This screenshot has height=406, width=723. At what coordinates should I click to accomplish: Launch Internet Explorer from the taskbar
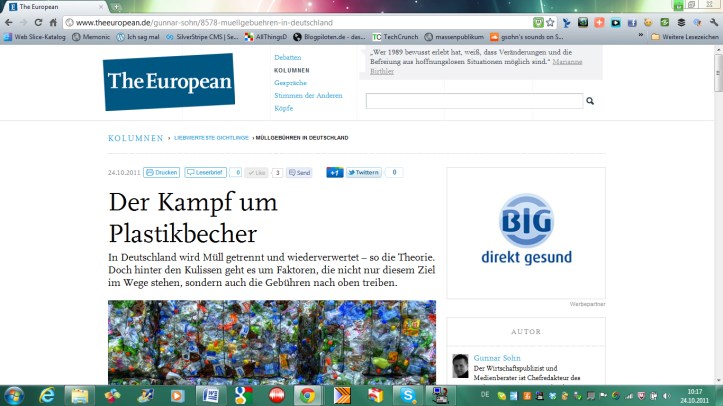click(x=47, y=395)
